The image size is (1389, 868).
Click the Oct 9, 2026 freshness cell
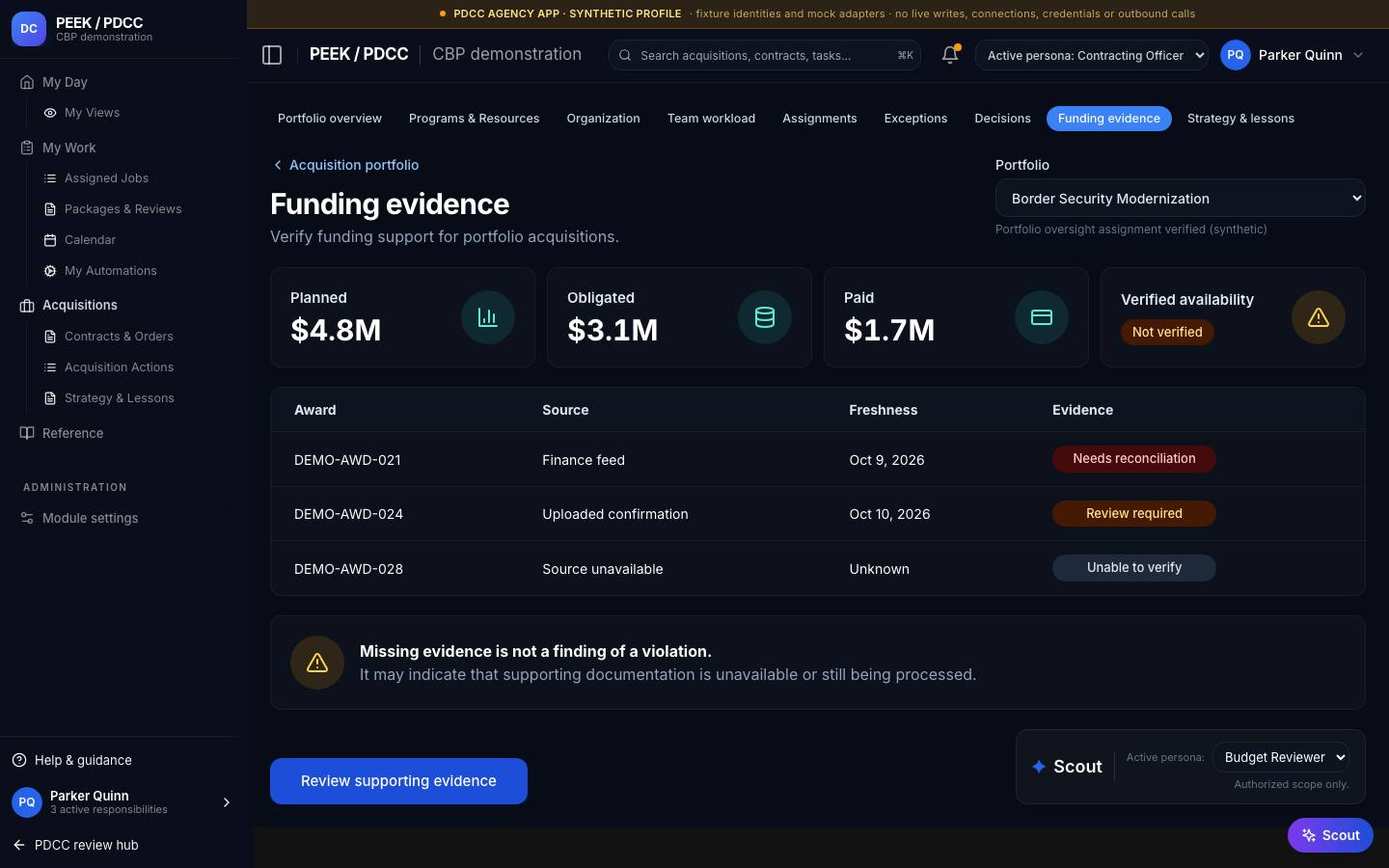[886, 460]
